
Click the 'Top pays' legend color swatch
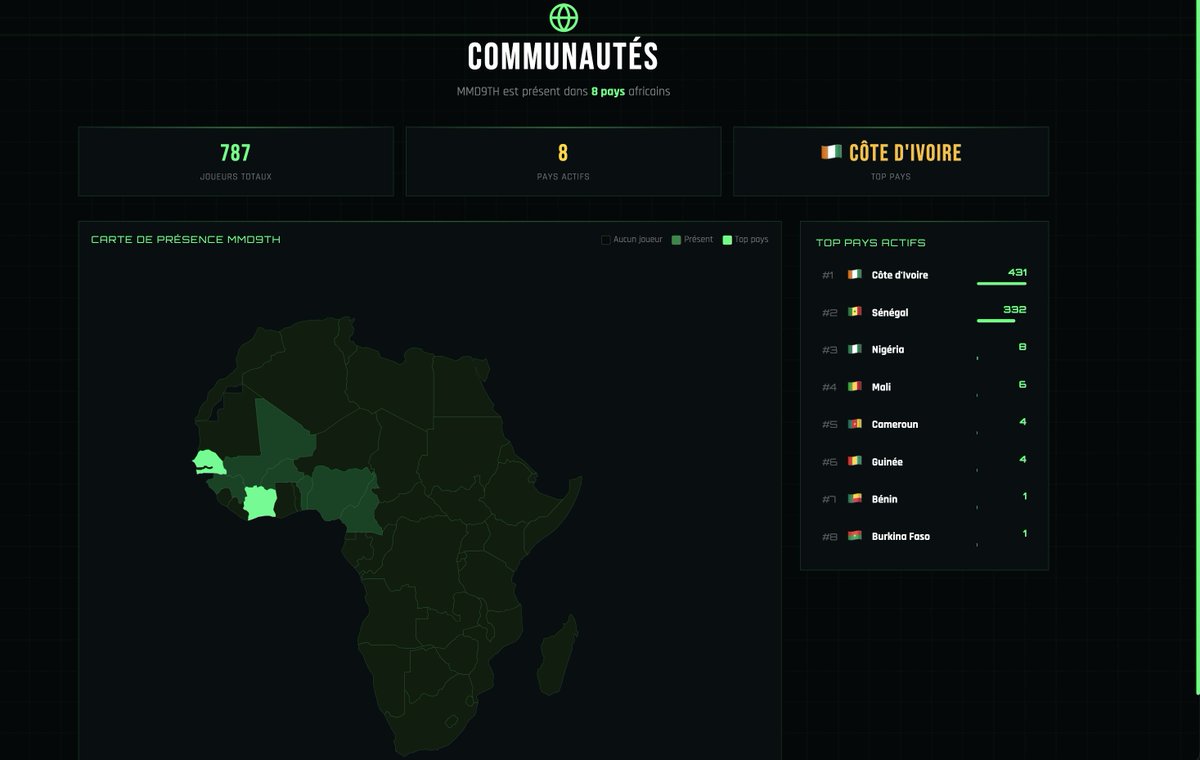point(727,240)
